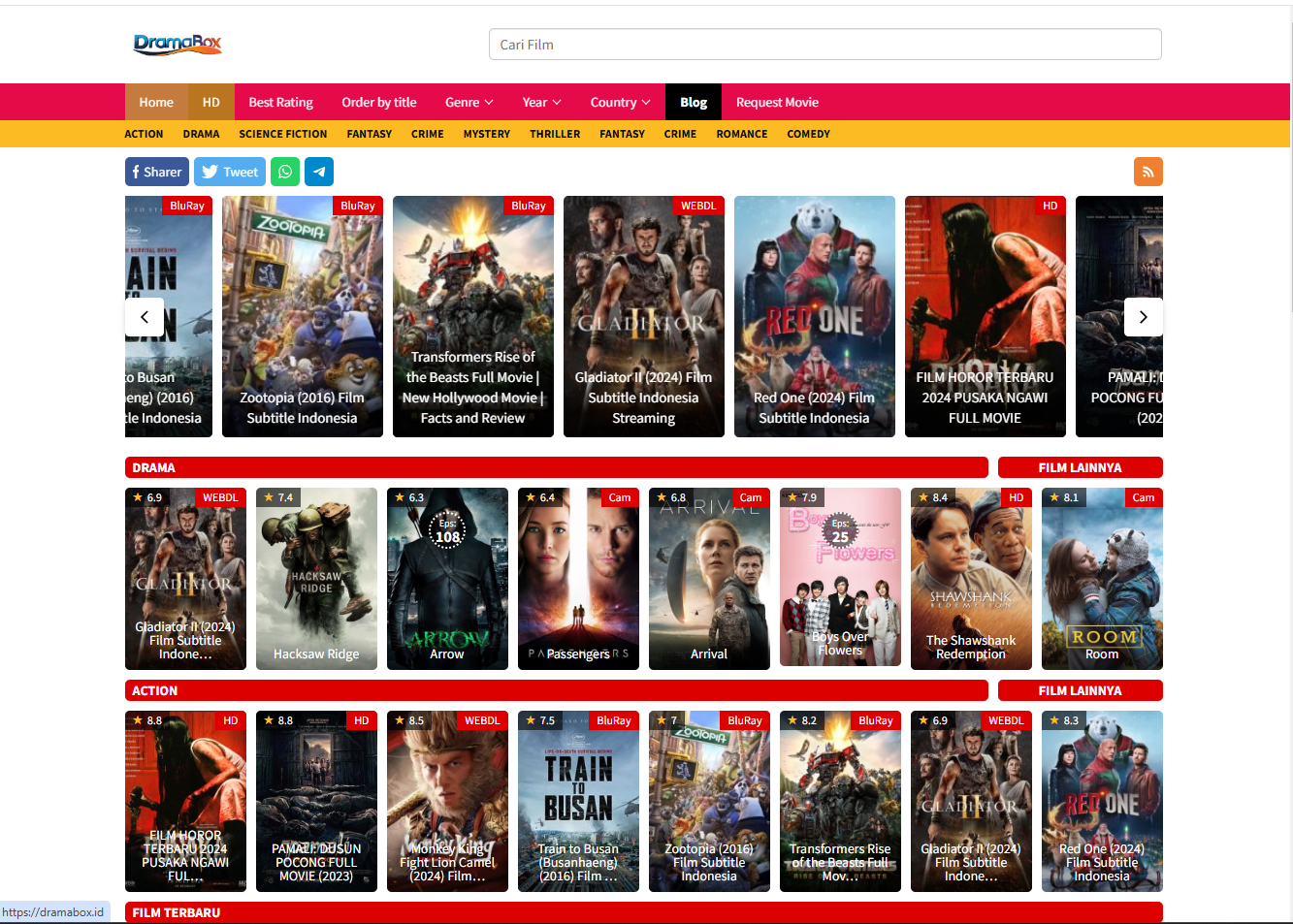The height and width of the screenshot is (924, 1293).
Task: Share via WhatsApp icon
Action: click(285, 172)
